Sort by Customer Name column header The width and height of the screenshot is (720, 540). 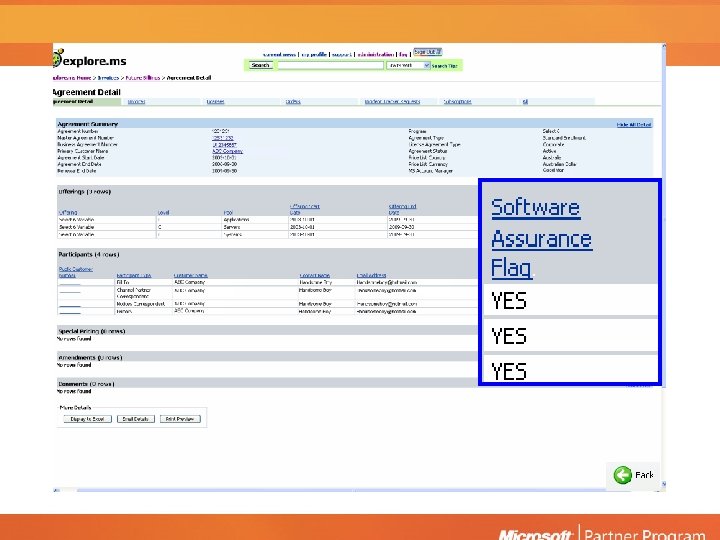[191, 276]
